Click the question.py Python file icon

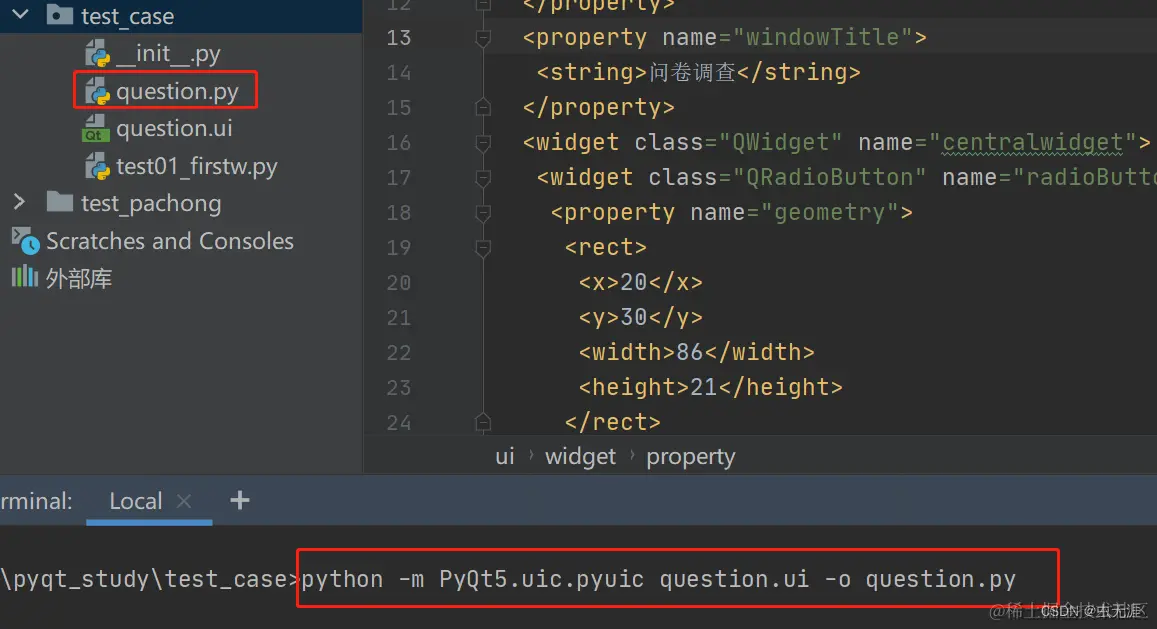pos(97,91)
